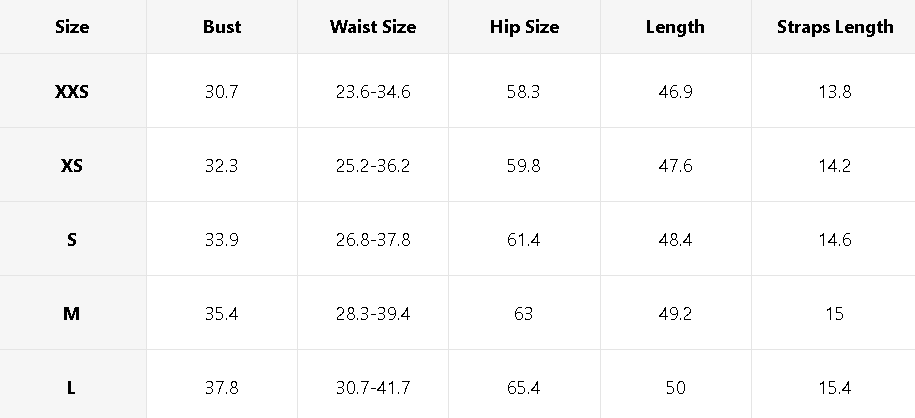This screenshot has height=418, width=915.
Task: Select the XS size row label
Action: click(72, 166)
